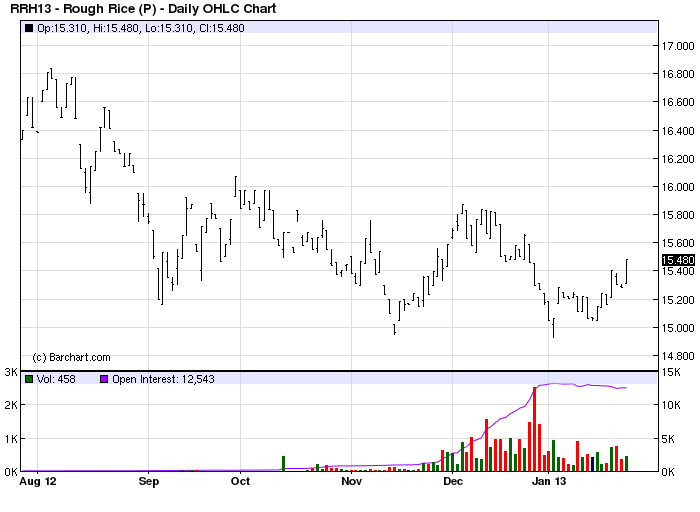
Task: Click the 16.800 price axis label
Action: tap(678, 74)
